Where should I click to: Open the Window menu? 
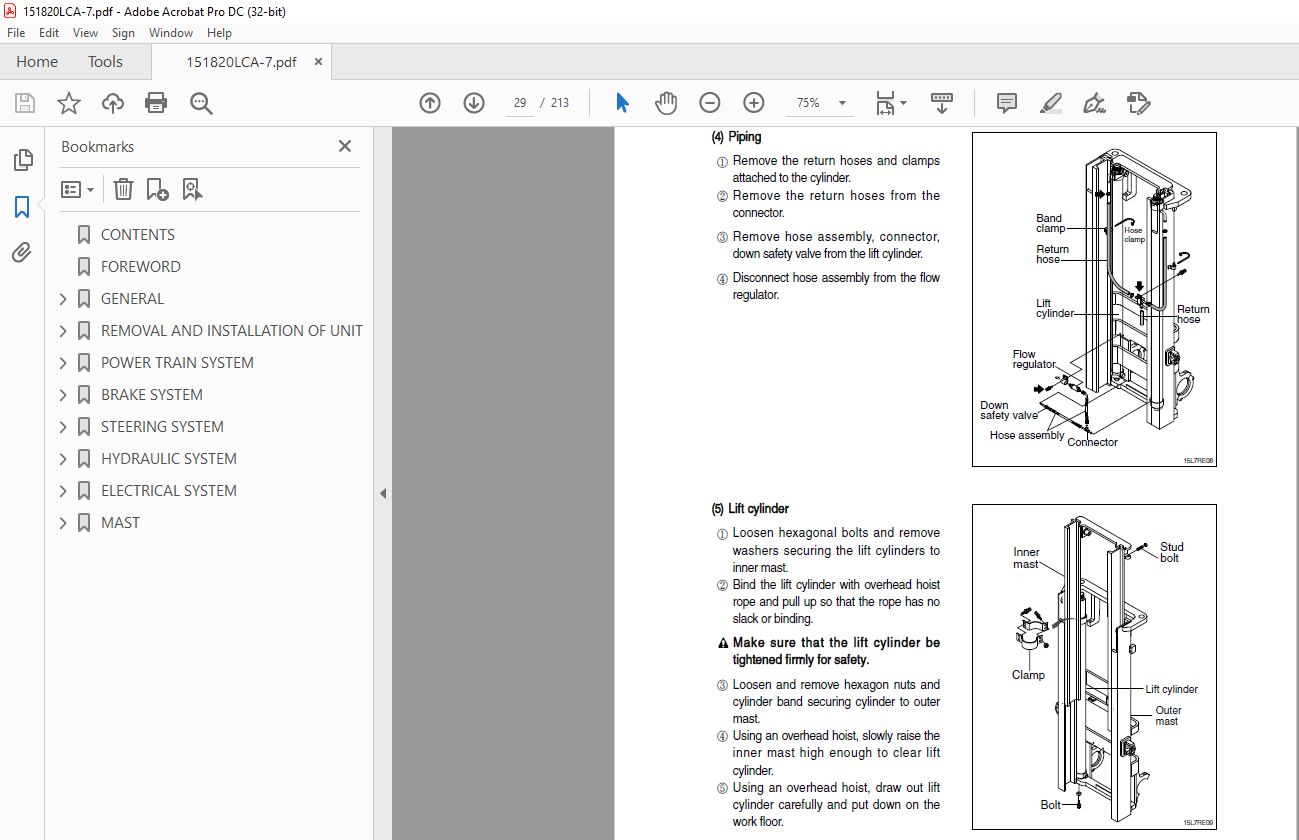point(171,33)
